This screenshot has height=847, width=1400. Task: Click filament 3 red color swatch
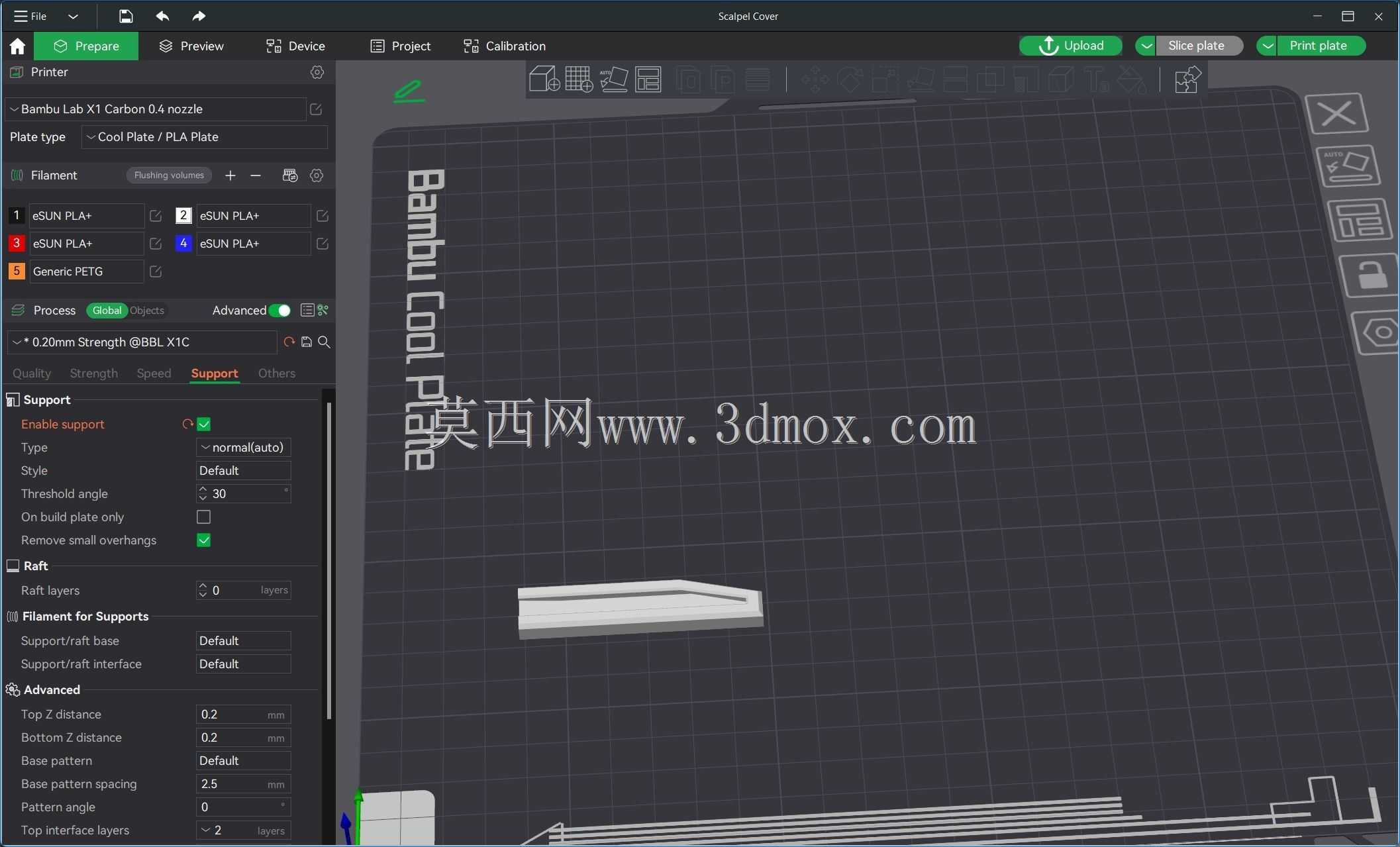[17, 244]
